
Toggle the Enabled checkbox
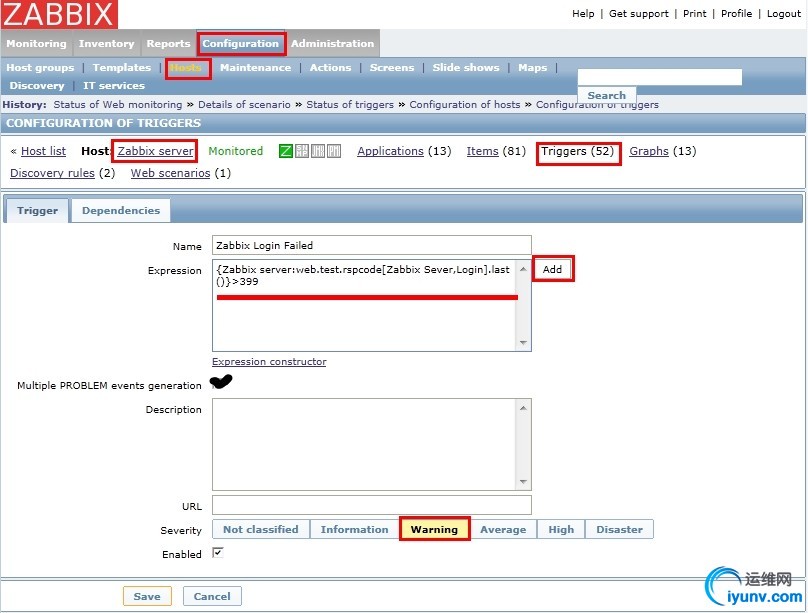218,553
